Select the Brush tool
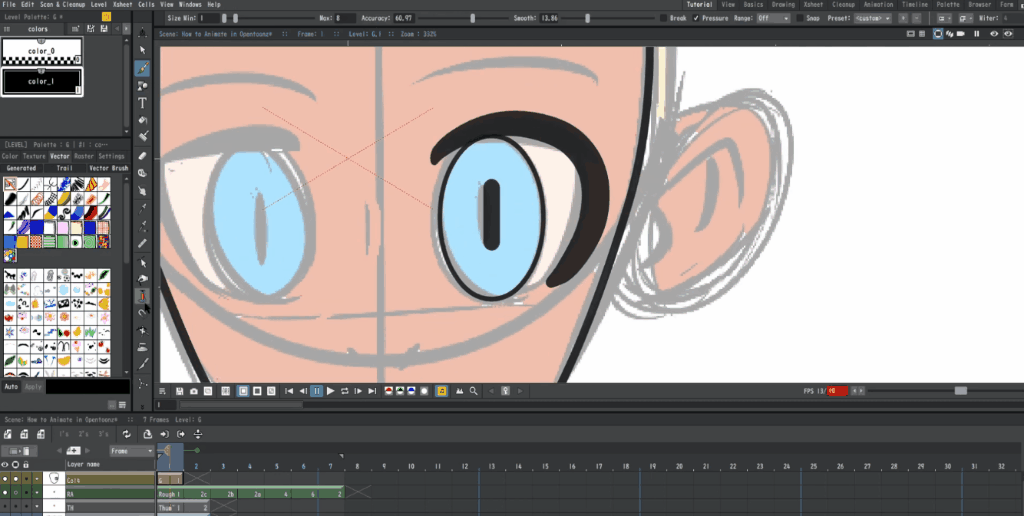 (142, 68)
